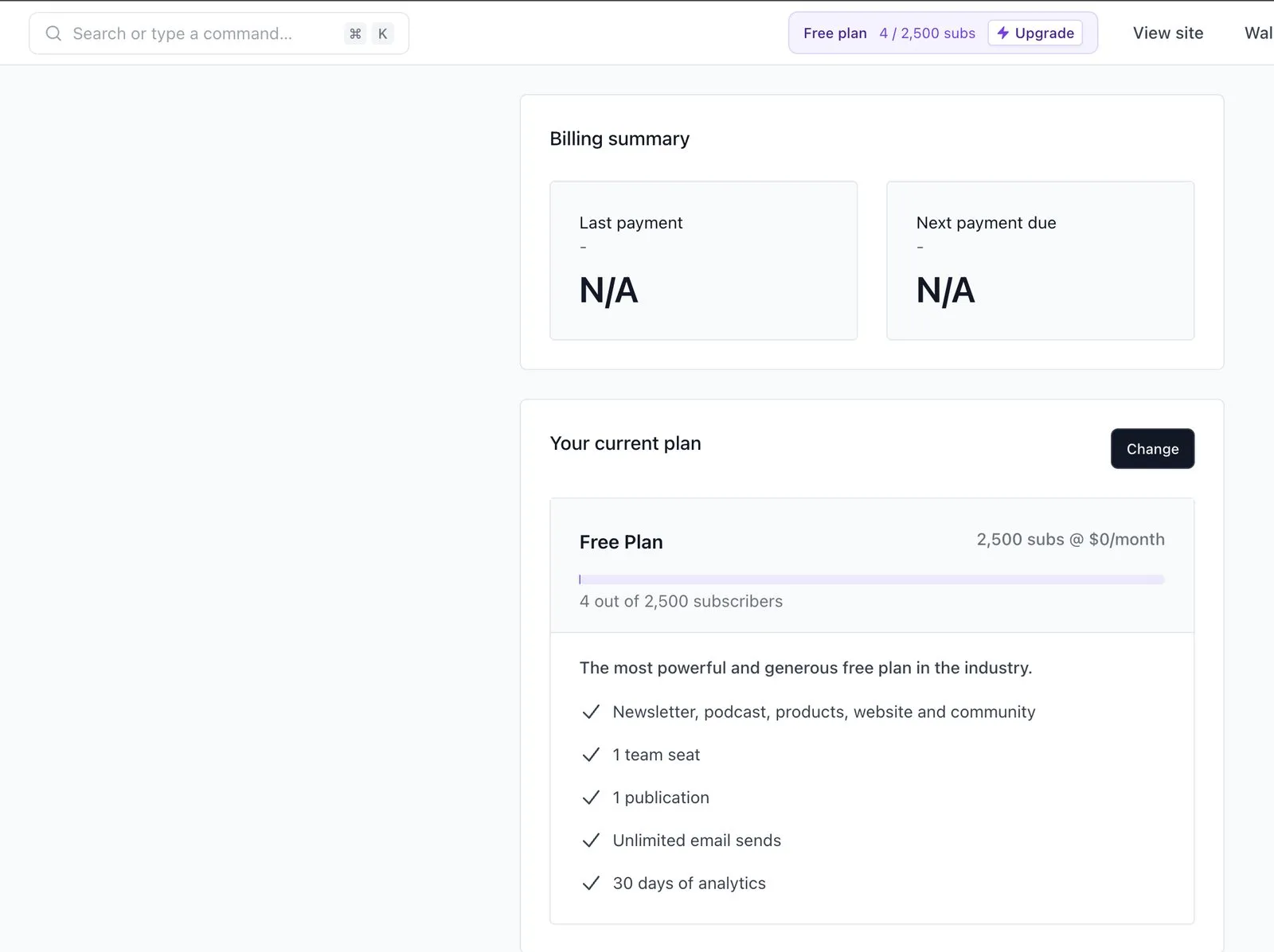
Task: Click checkmark beside 1 publication
Action: [x=591, y=798]
